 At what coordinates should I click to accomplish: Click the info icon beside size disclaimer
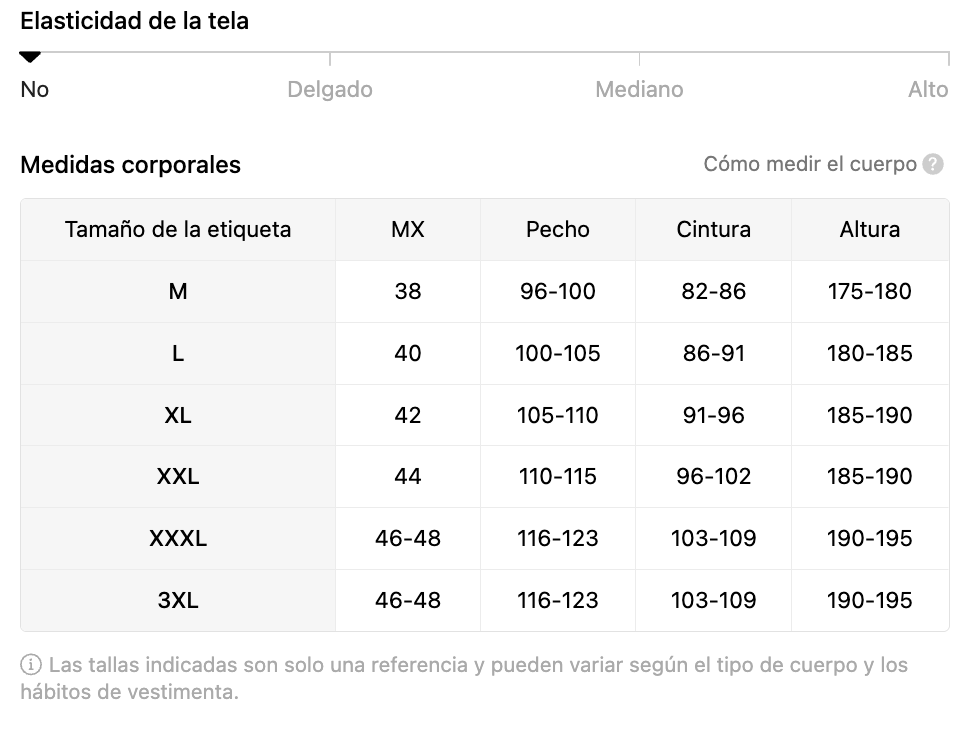pos(31,665)
